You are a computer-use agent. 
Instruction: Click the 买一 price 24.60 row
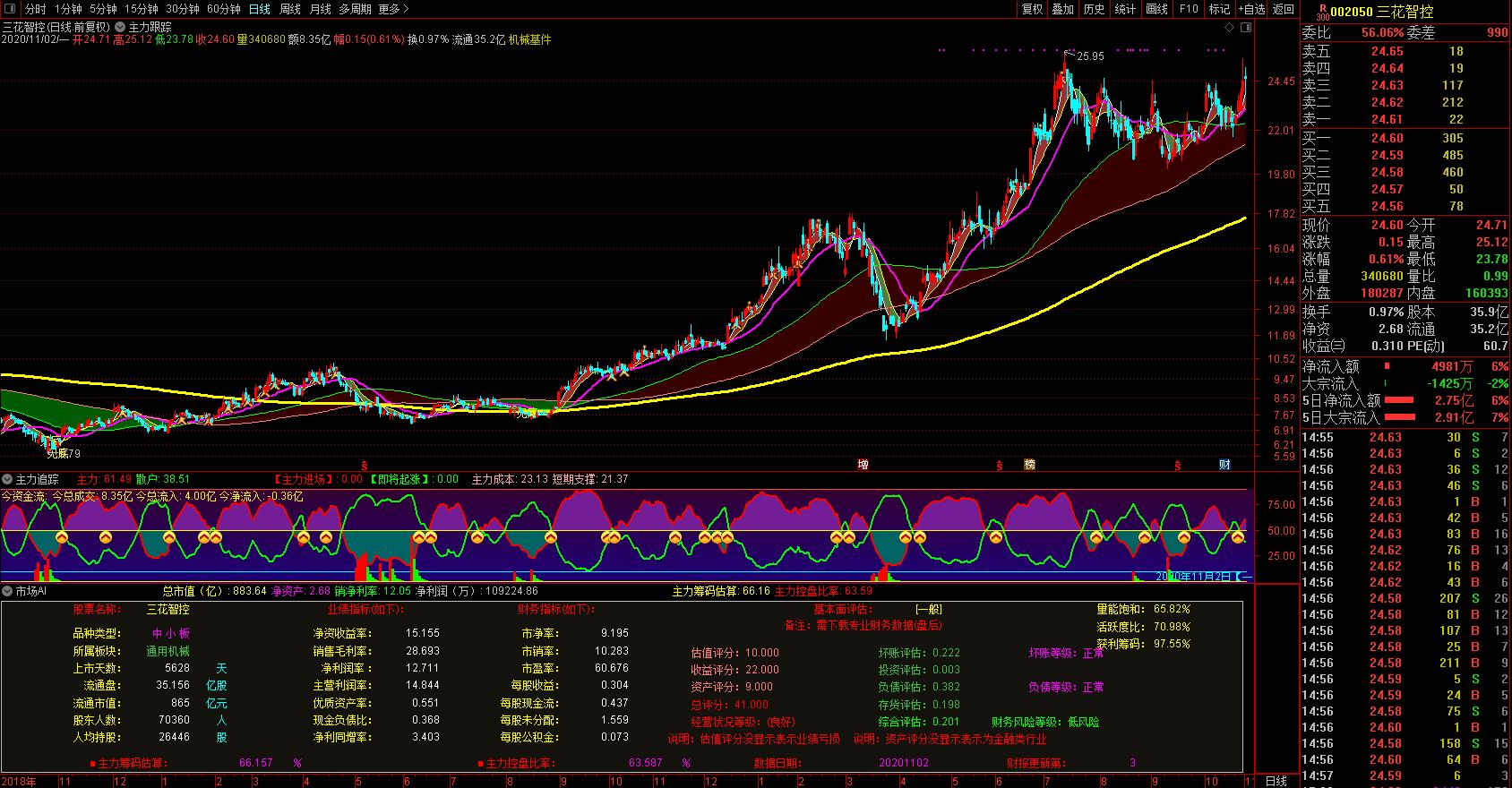[x=1405, y=138]
